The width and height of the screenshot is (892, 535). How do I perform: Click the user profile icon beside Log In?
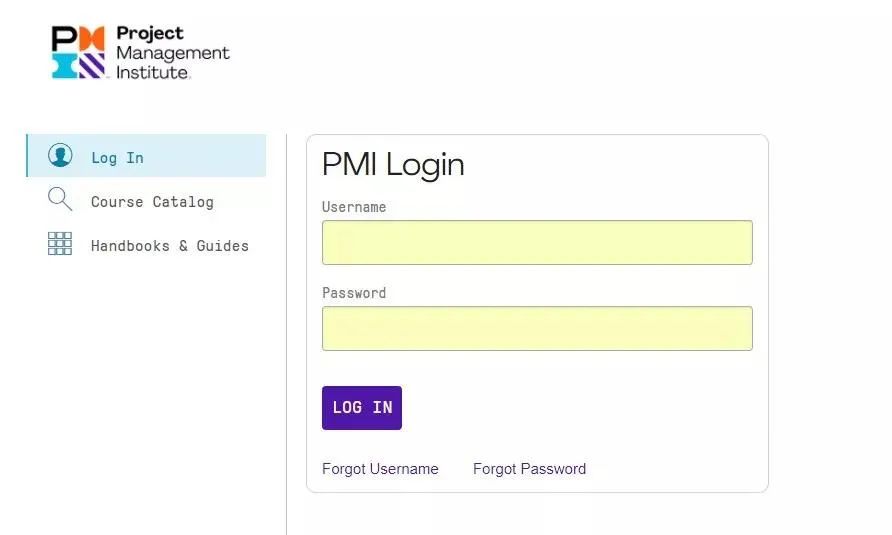click(x=60, y=155)
